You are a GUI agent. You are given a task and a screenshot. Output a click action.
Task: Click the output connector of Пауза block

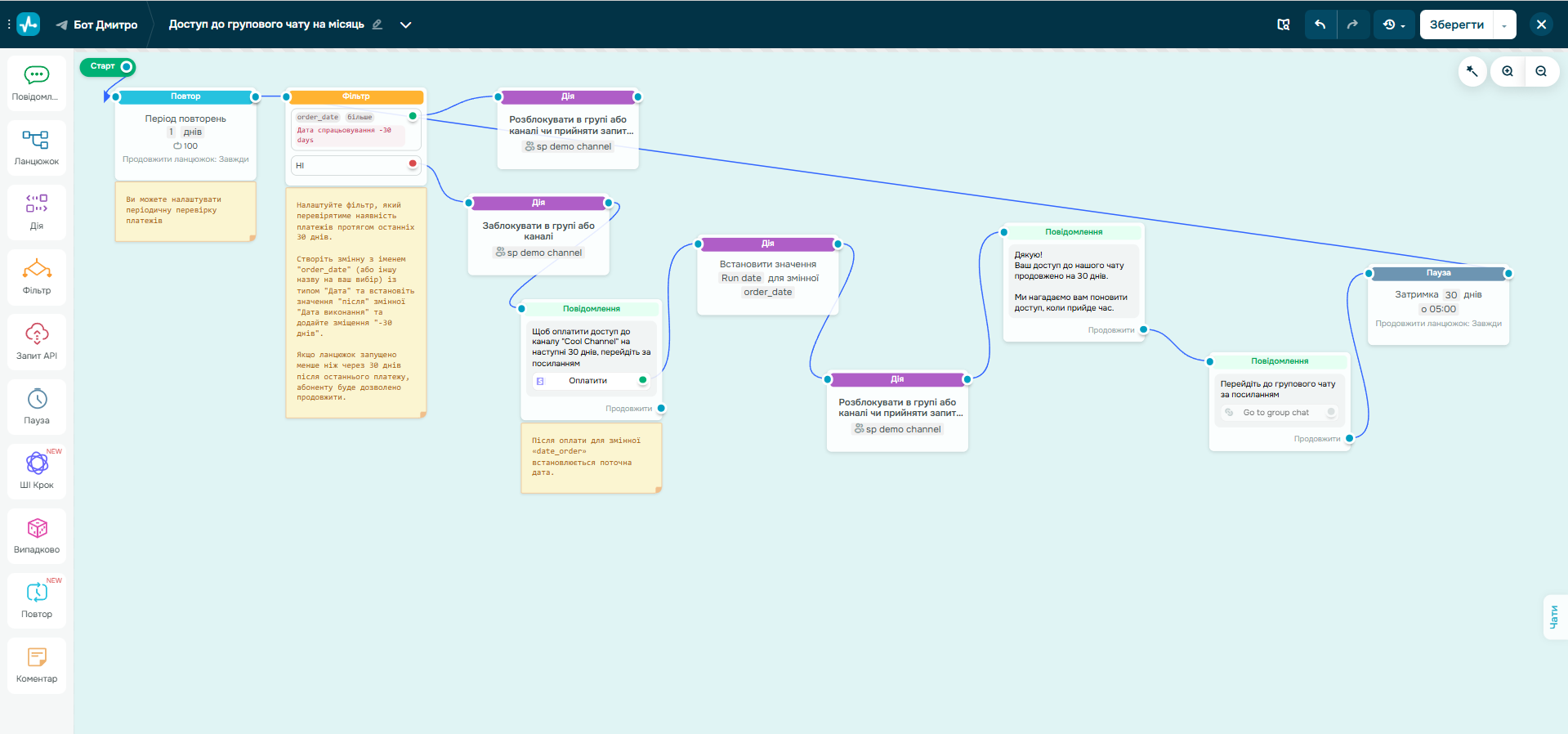tap(1508, 273)
